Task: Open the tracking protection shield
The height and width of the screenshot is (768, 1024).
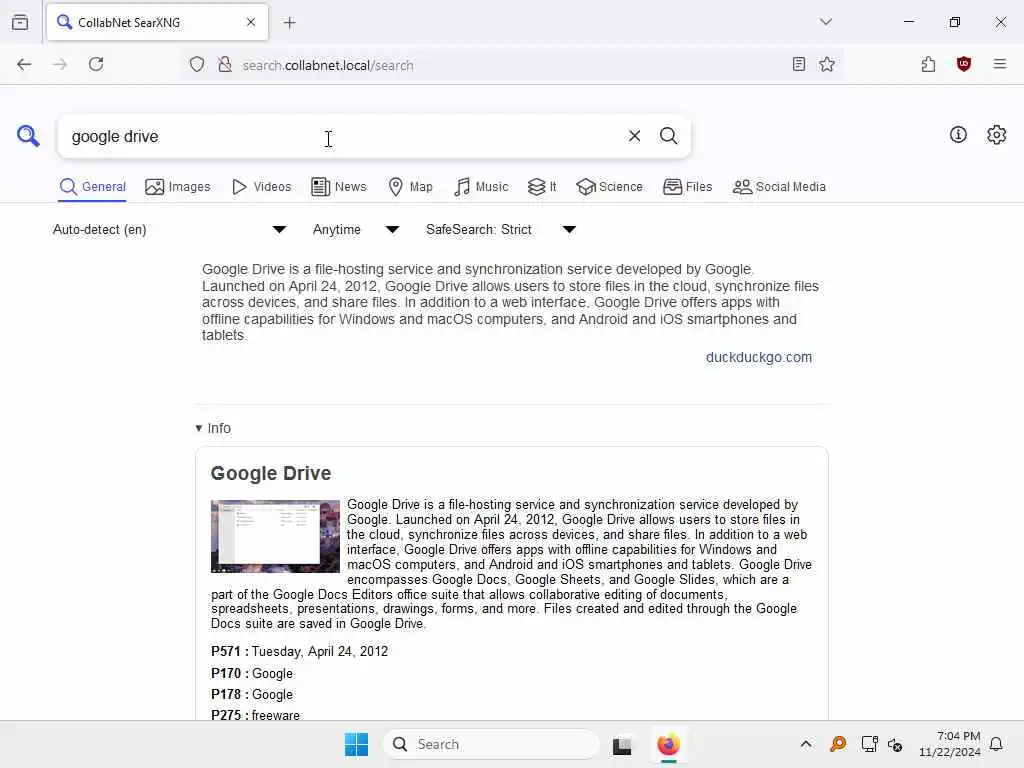Action: pos(197,65)
